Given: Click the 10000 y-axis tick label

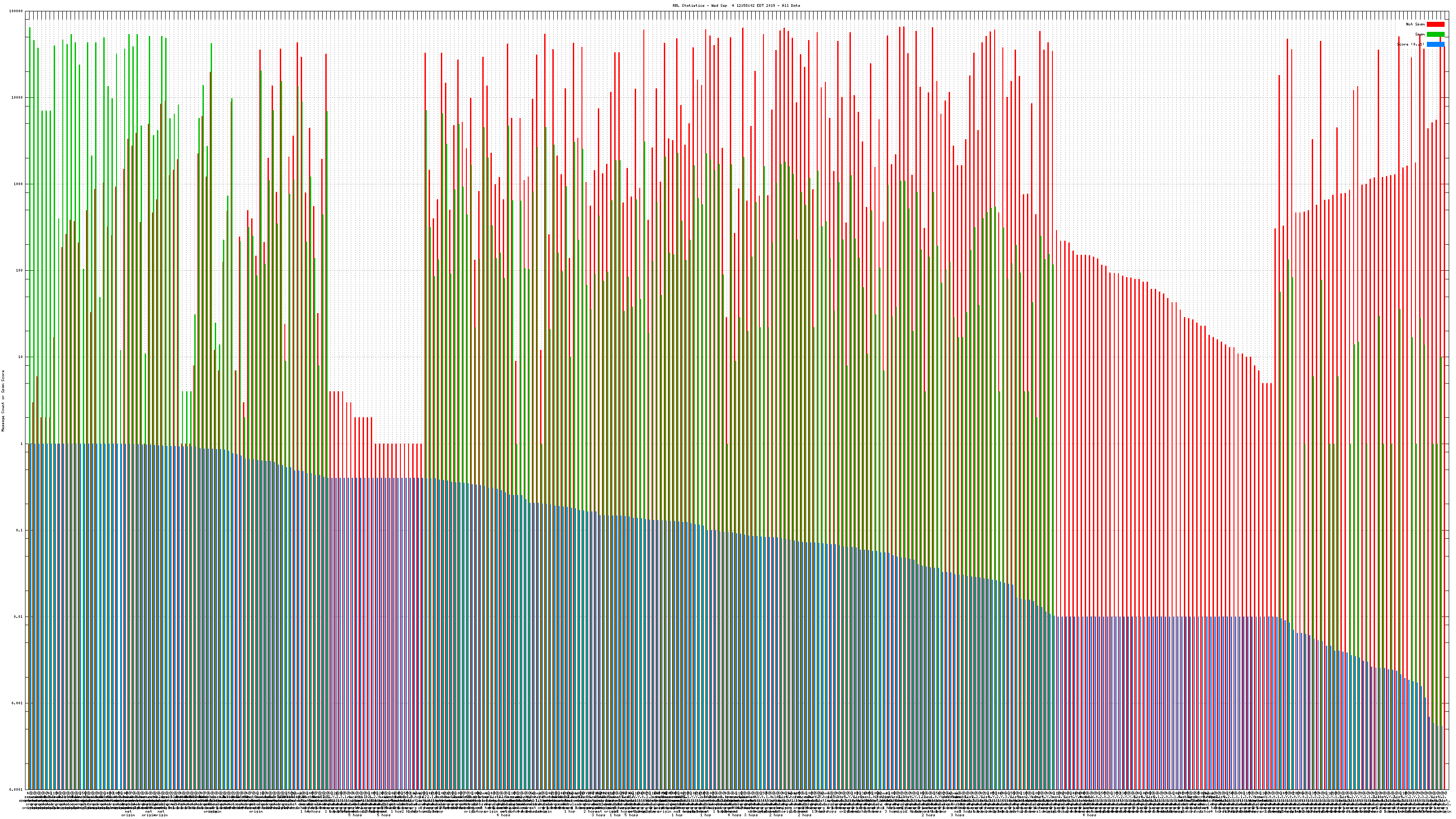Looking at the screenshot, I should click(x=18, y=98).
